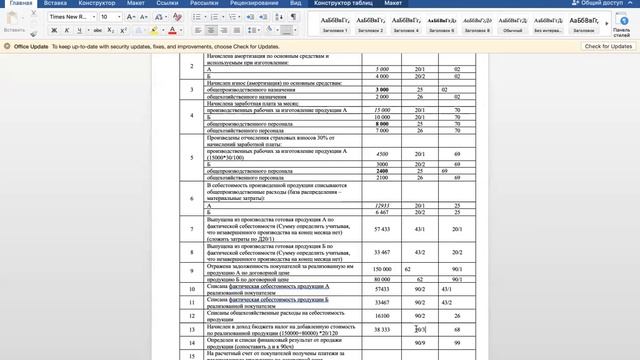Click the numbered list icon

click(214, 17)
